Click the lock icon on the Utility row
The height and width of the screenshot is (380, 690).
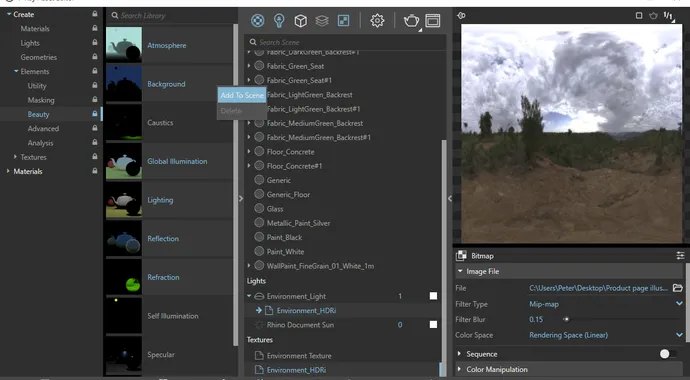coord(95,85)
